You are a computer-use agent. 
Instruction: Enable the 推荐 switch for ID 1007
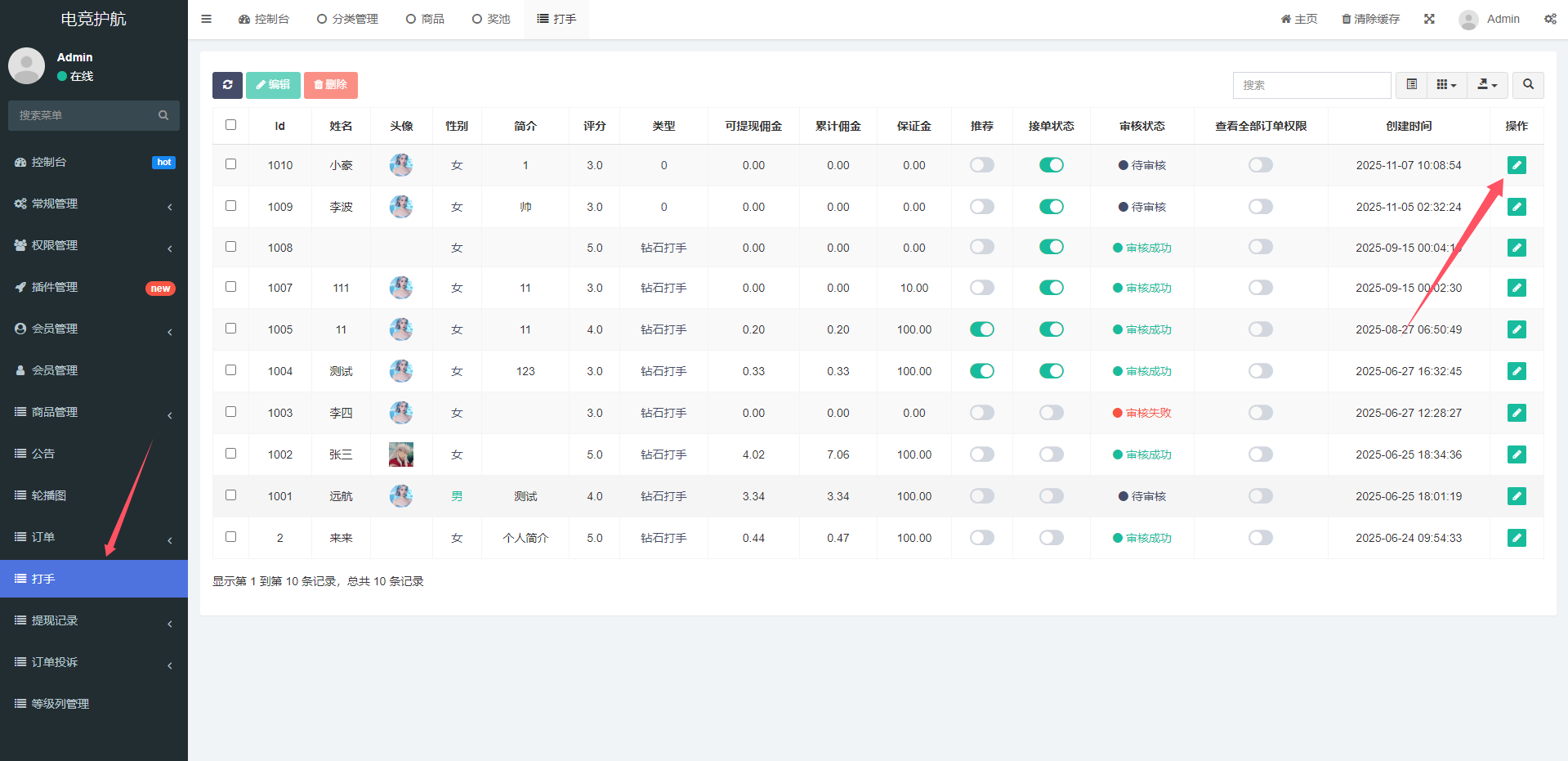click(981, 288)
